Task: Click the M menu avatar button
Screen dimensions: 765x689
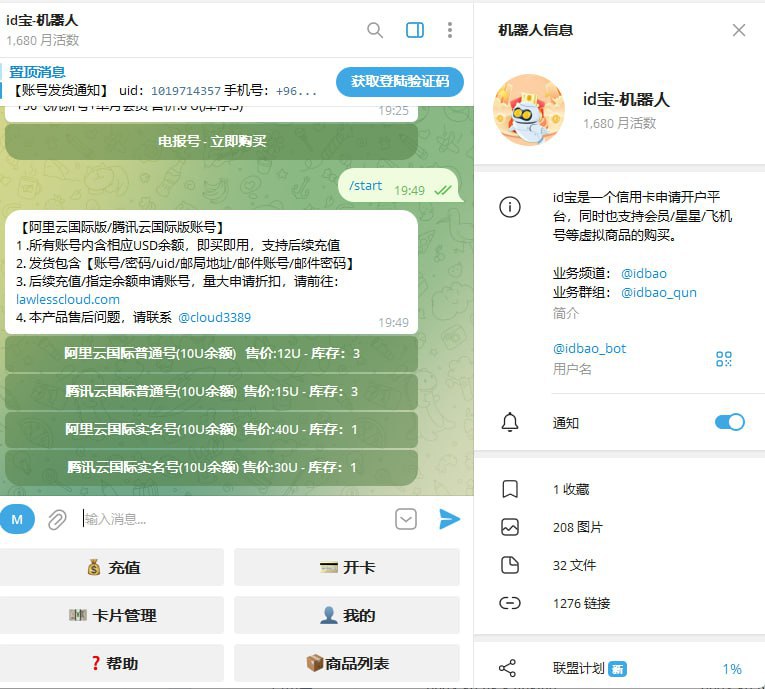Action: pos(17,519)
